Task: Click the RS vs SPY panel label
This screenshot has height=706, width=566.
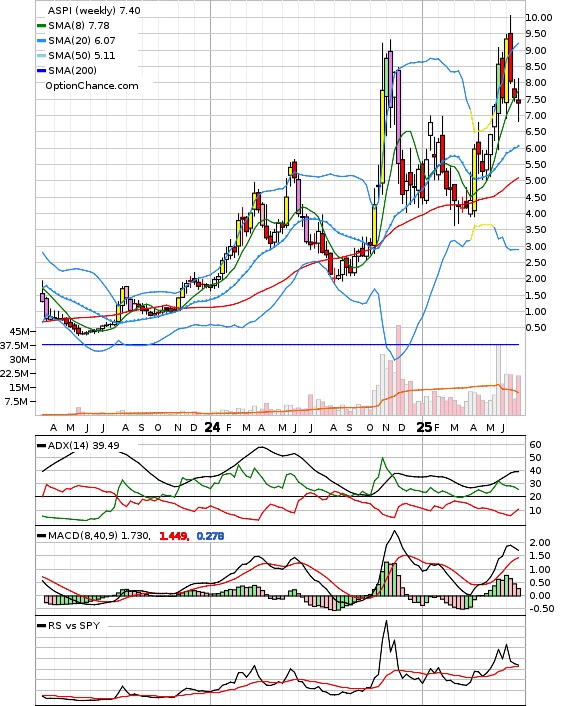Action: click(x=74, y=625)
